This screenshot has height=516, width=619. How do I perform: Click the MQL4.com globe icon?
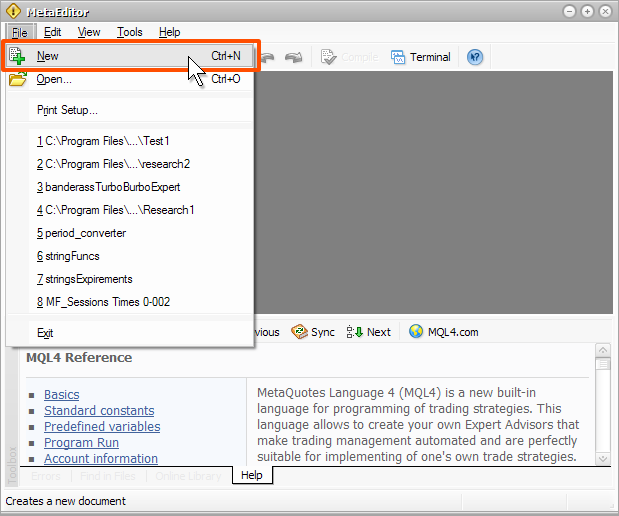click(416, 332)
